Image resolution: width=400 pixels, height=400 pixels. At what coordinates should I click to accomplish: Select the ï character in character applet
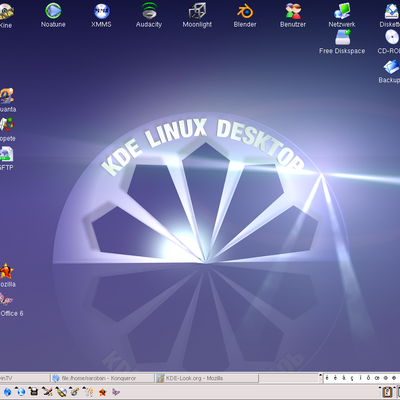click(x=360, y=378)
